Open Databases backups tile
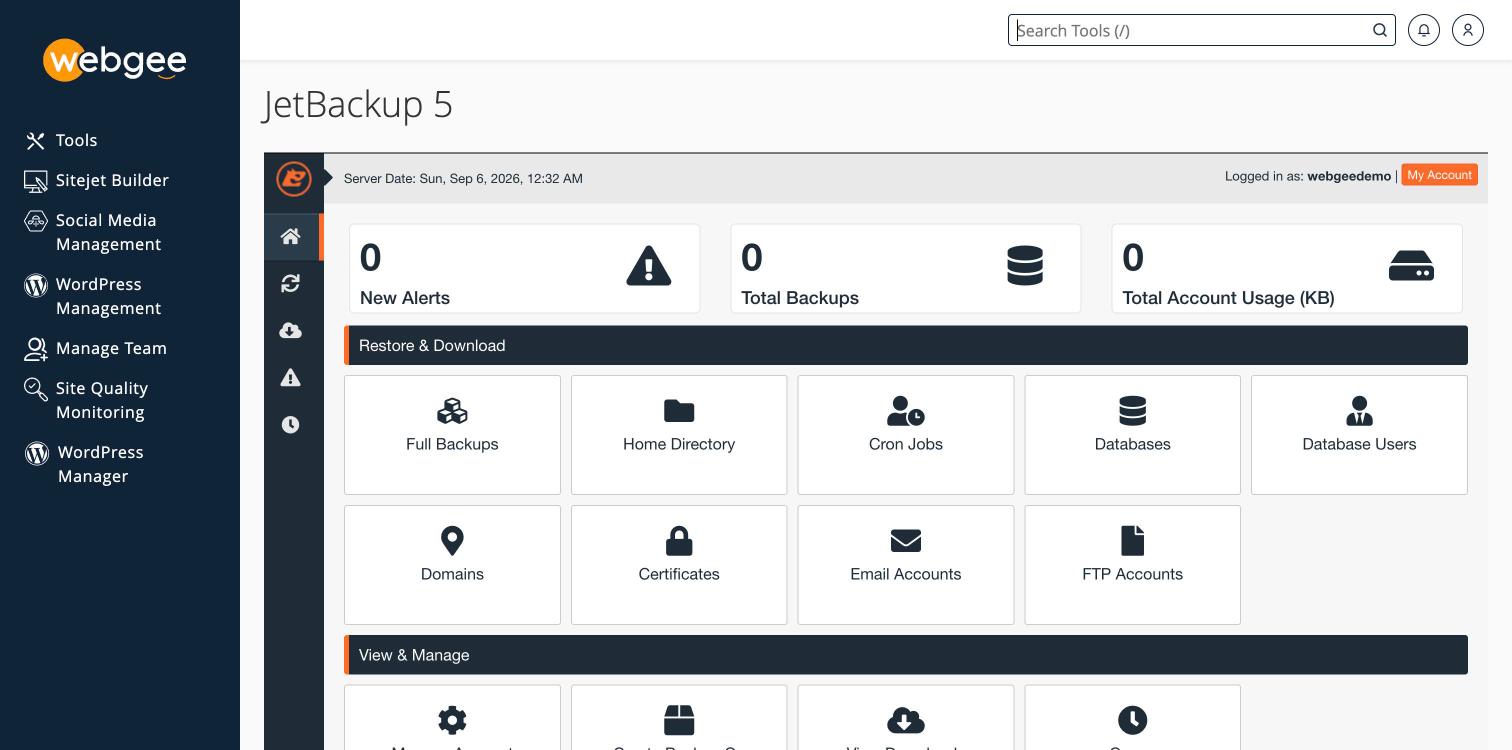The image size is (1512, 750). coord(1132,435)
